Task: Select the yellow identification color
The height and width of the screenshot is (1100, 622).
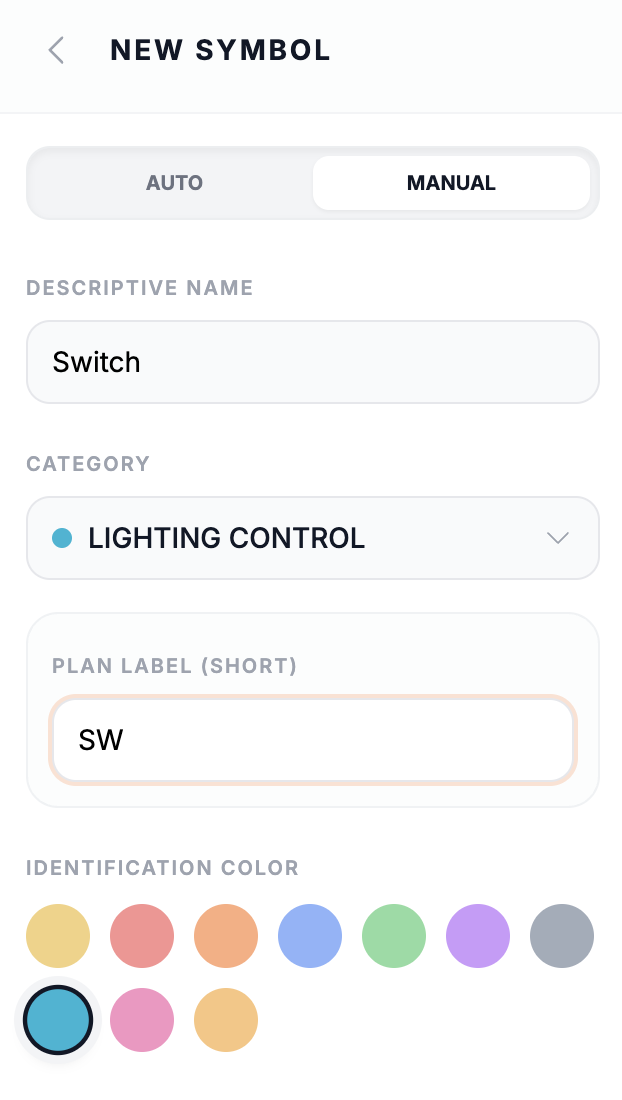Action: coord(58,936)
